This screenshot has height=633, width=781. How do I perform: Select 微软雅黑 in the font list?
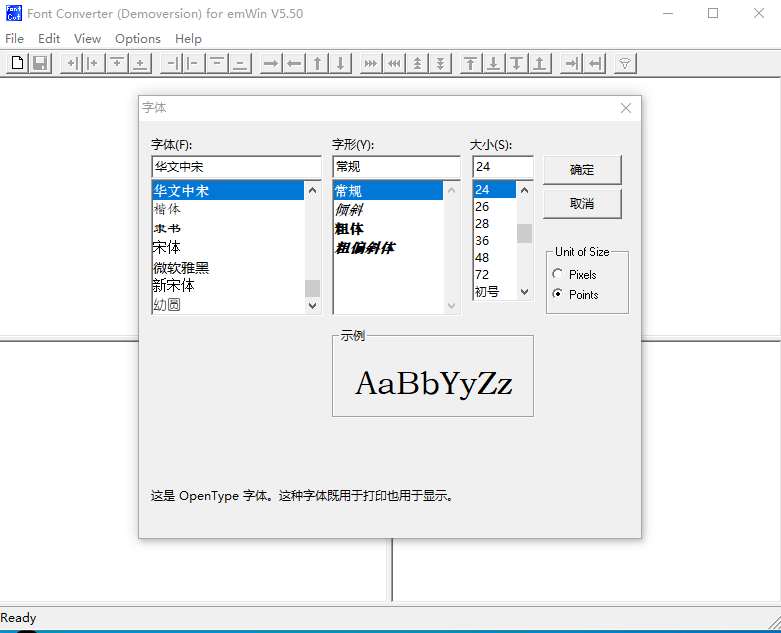click(x=228, y=267)
